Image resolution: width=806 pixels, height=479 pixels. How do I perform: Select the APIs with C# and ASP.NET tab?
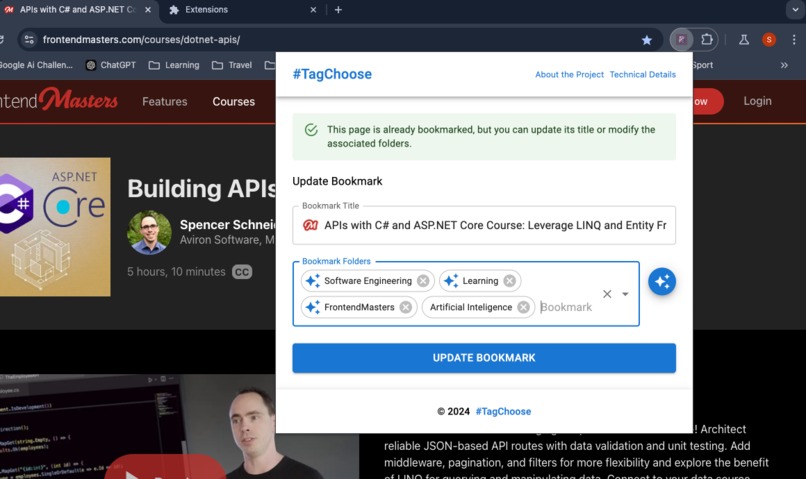(x=77, y=10)
